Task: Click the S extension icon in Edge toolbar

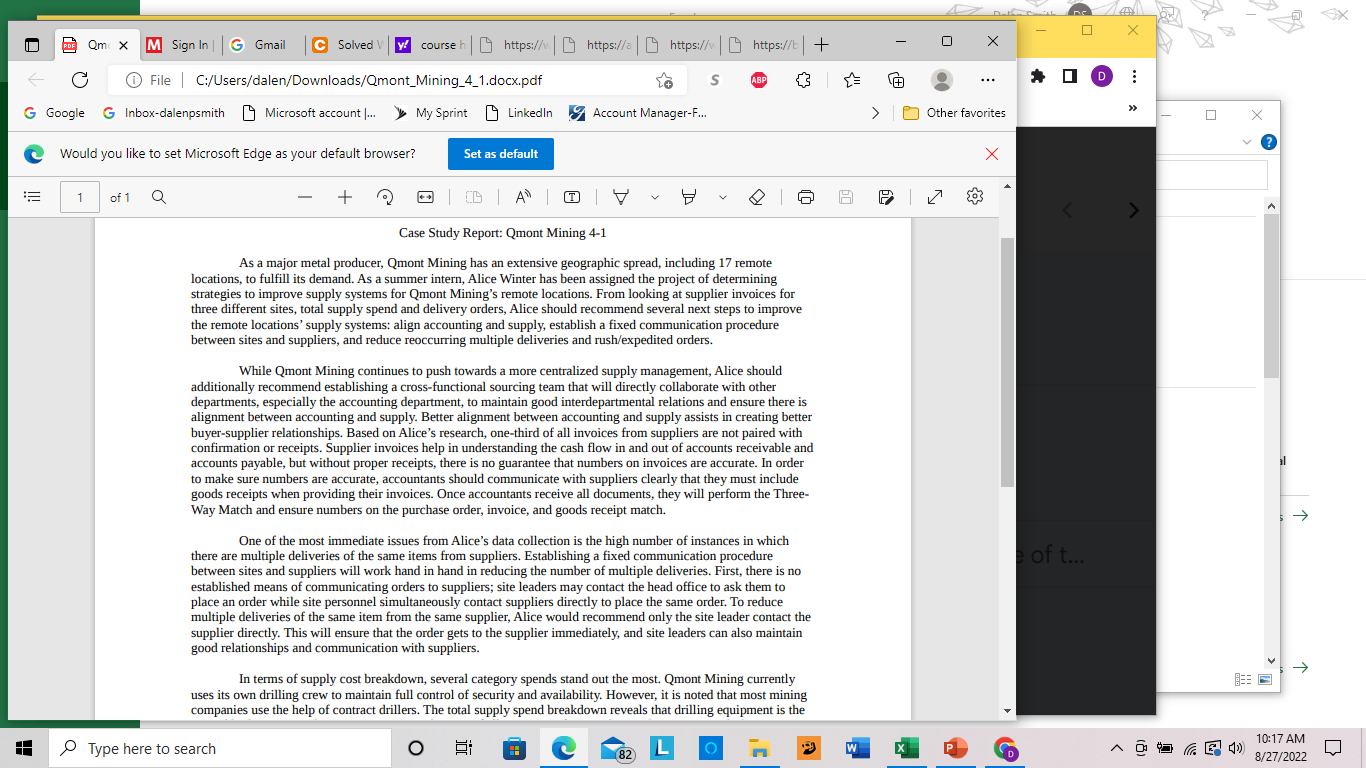Action: [715, 80]
